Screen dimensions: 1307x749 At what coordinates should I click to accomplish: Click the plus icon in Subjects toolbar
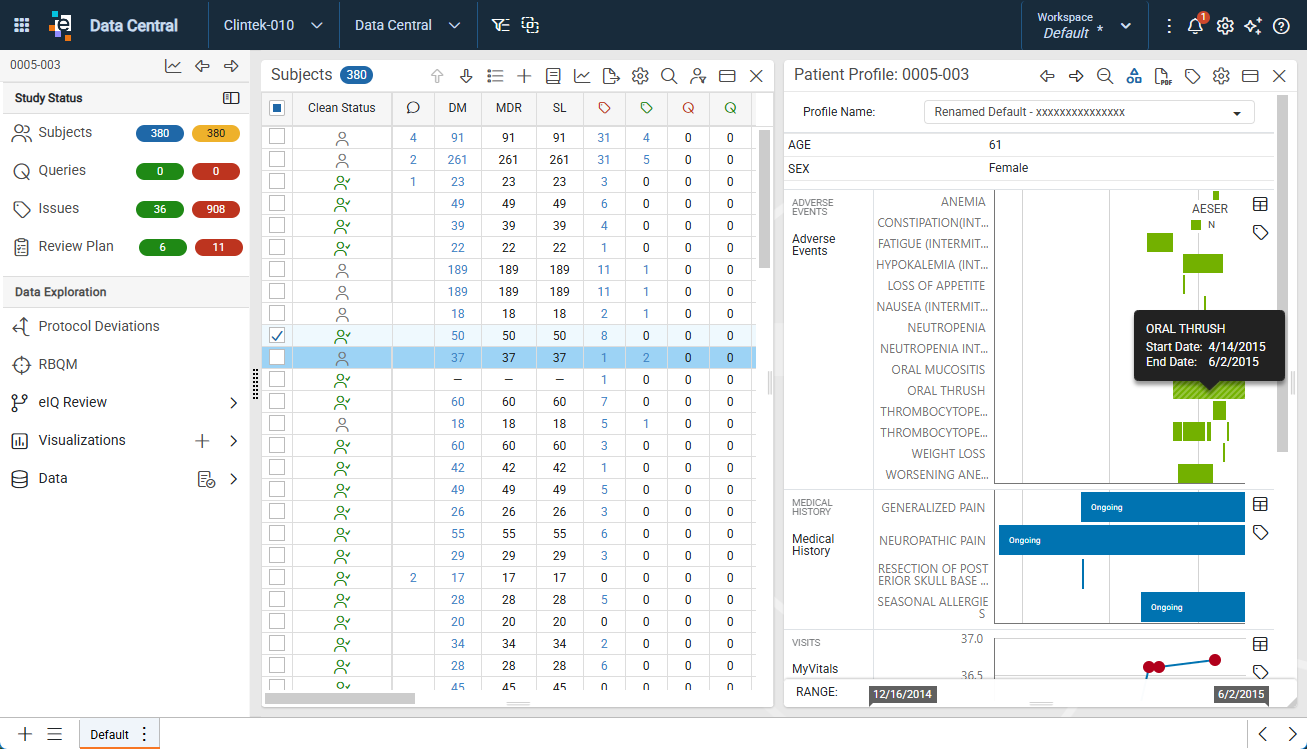pos(524,76)
